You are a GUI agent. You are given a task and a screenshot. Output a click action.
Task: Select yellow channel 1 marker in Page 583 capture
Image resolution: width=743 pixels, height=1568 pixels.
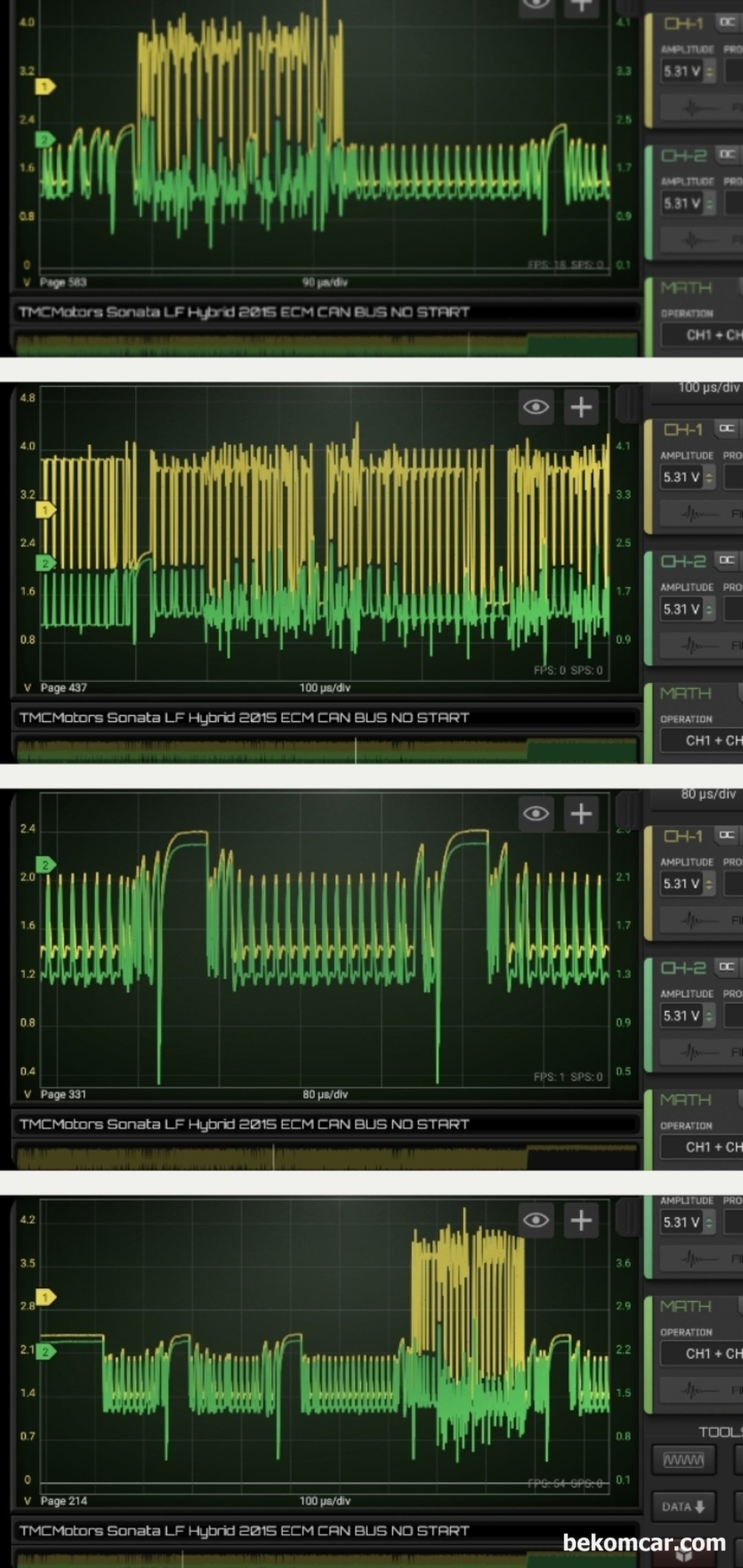point(45,87)
